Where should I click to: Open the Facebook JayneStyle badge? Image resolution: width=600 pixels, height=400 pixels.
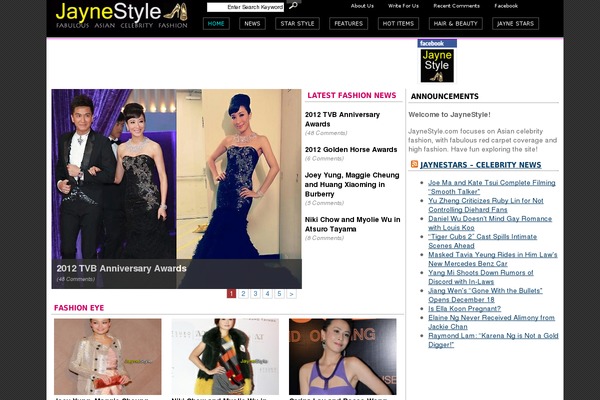click(x=437, y=61)
